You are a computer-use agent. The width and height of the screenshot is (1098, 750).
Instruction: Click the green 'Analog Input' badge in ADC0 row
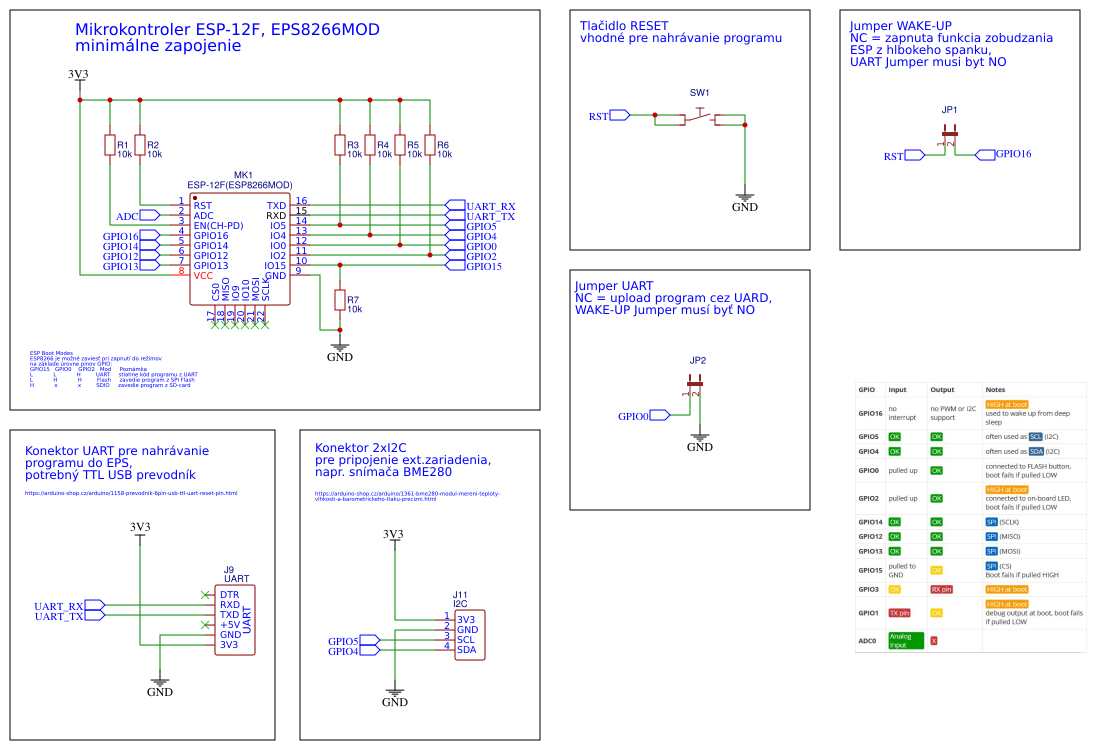[x=905, y=641]
